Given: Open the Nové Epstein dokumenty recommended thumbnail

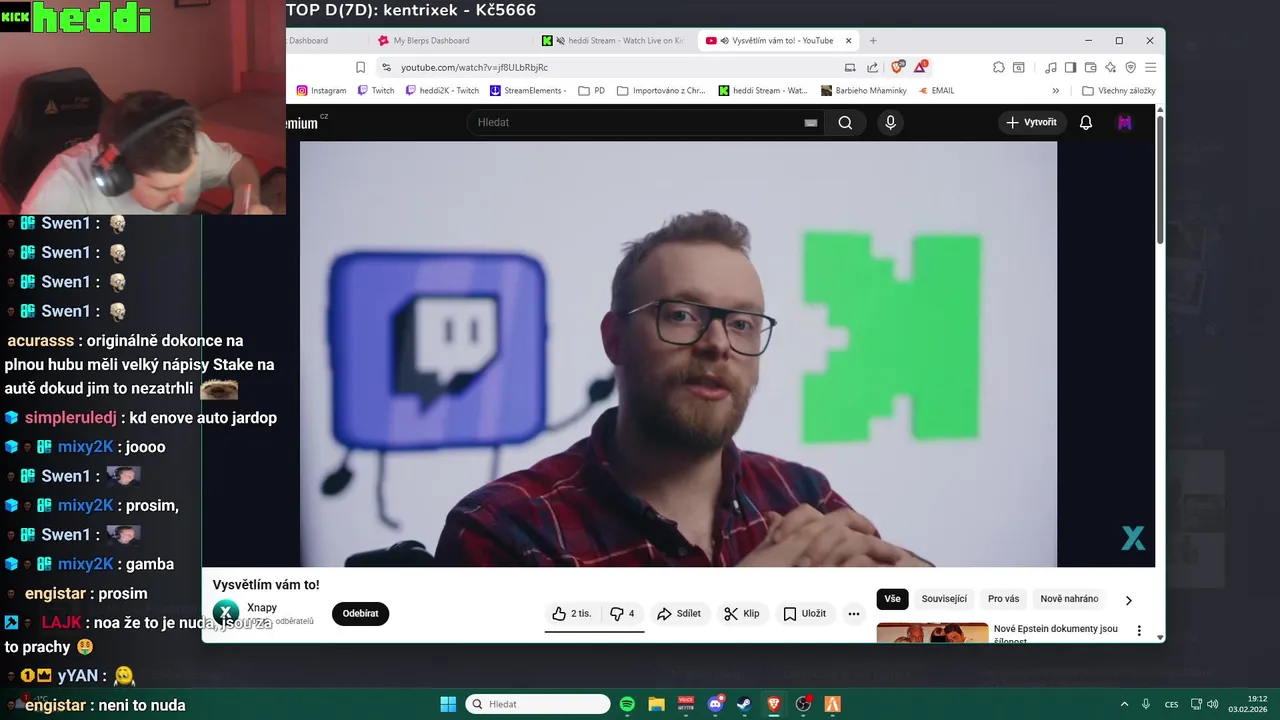Looking at the screenshot, I should tap(932, 633).
